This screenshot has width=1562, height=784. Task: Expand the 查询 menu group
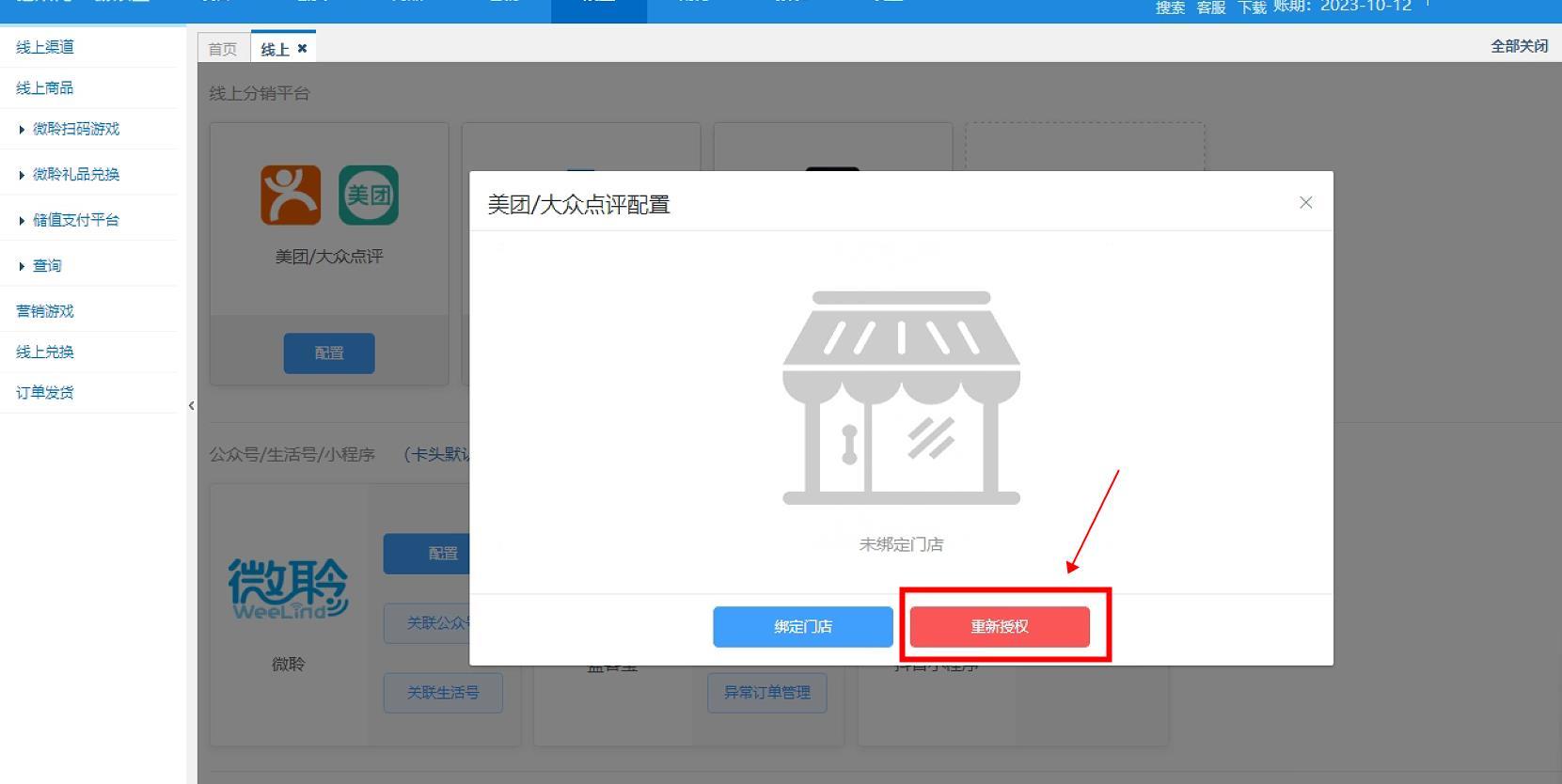click(x=47, y=266)
